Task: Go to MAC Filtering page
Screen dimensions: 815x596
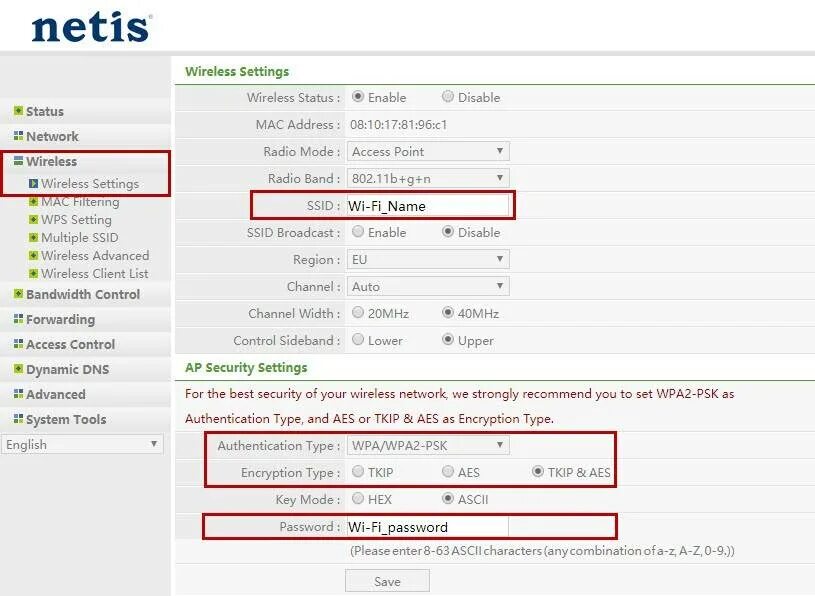Action: (x=80, y=202)
